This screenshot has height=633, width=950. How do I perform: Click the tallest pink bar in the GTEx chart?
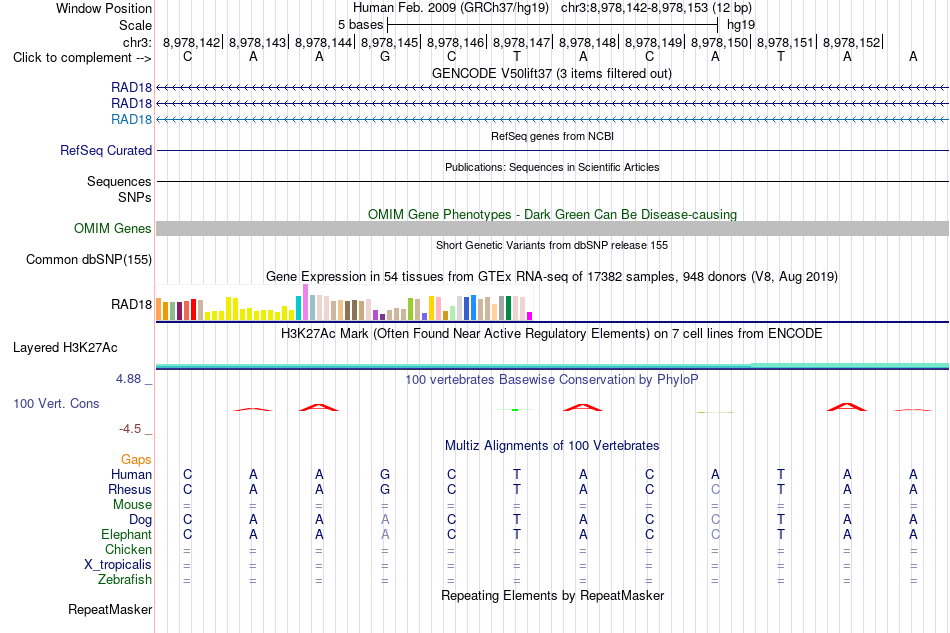click(x=305, y=302)
